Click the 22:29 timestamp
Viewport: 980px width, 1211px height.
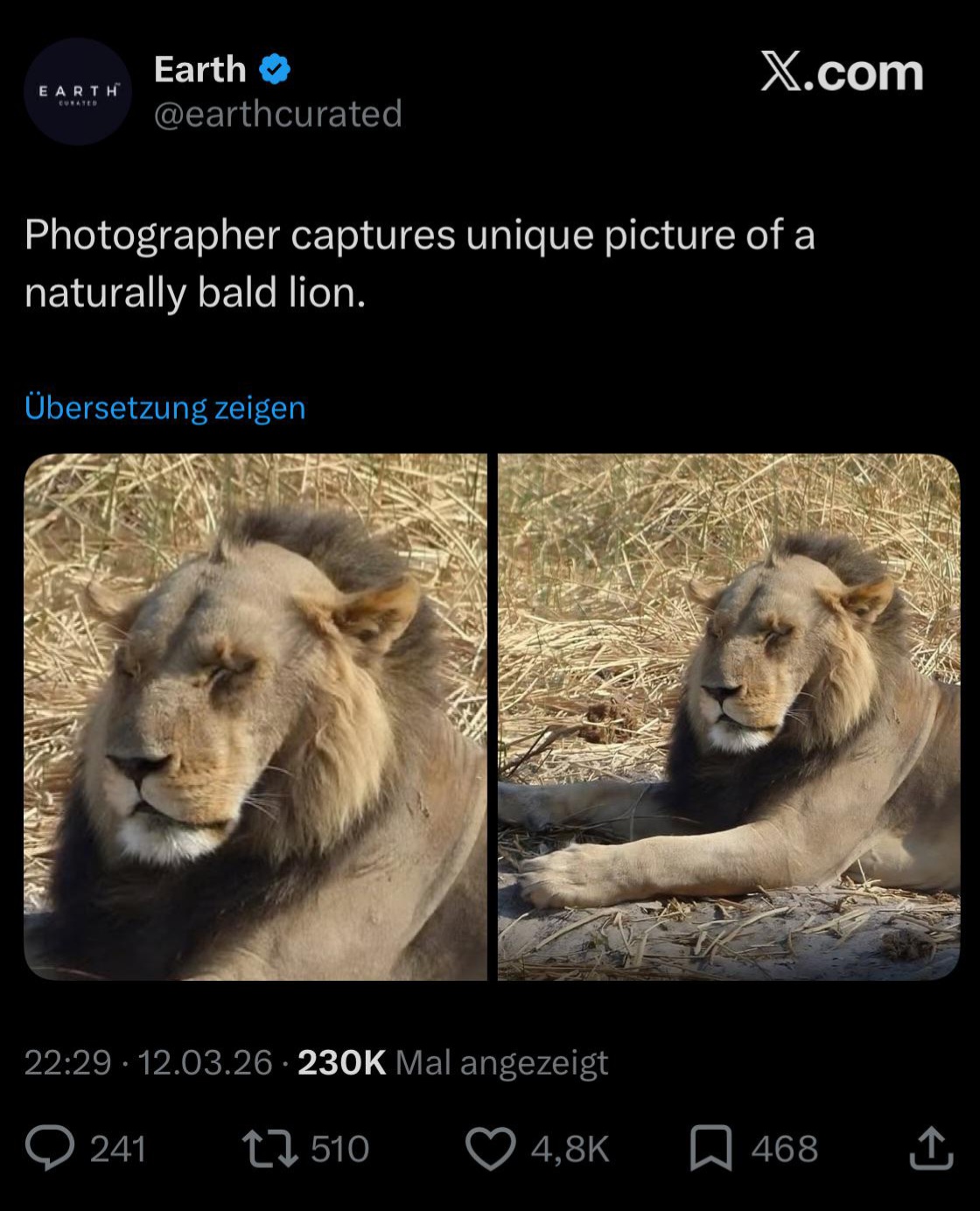click(x=68, y=1062)
